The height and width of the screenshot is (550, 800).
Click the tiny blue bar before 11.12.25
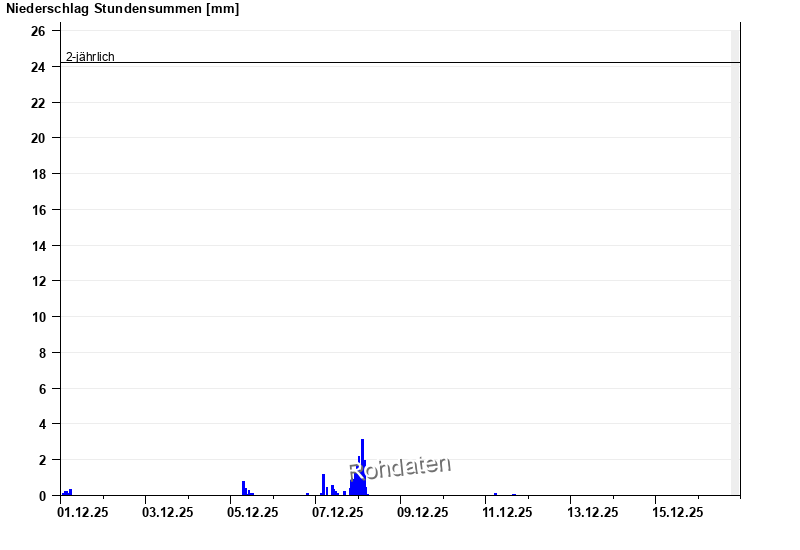(495, 494)
